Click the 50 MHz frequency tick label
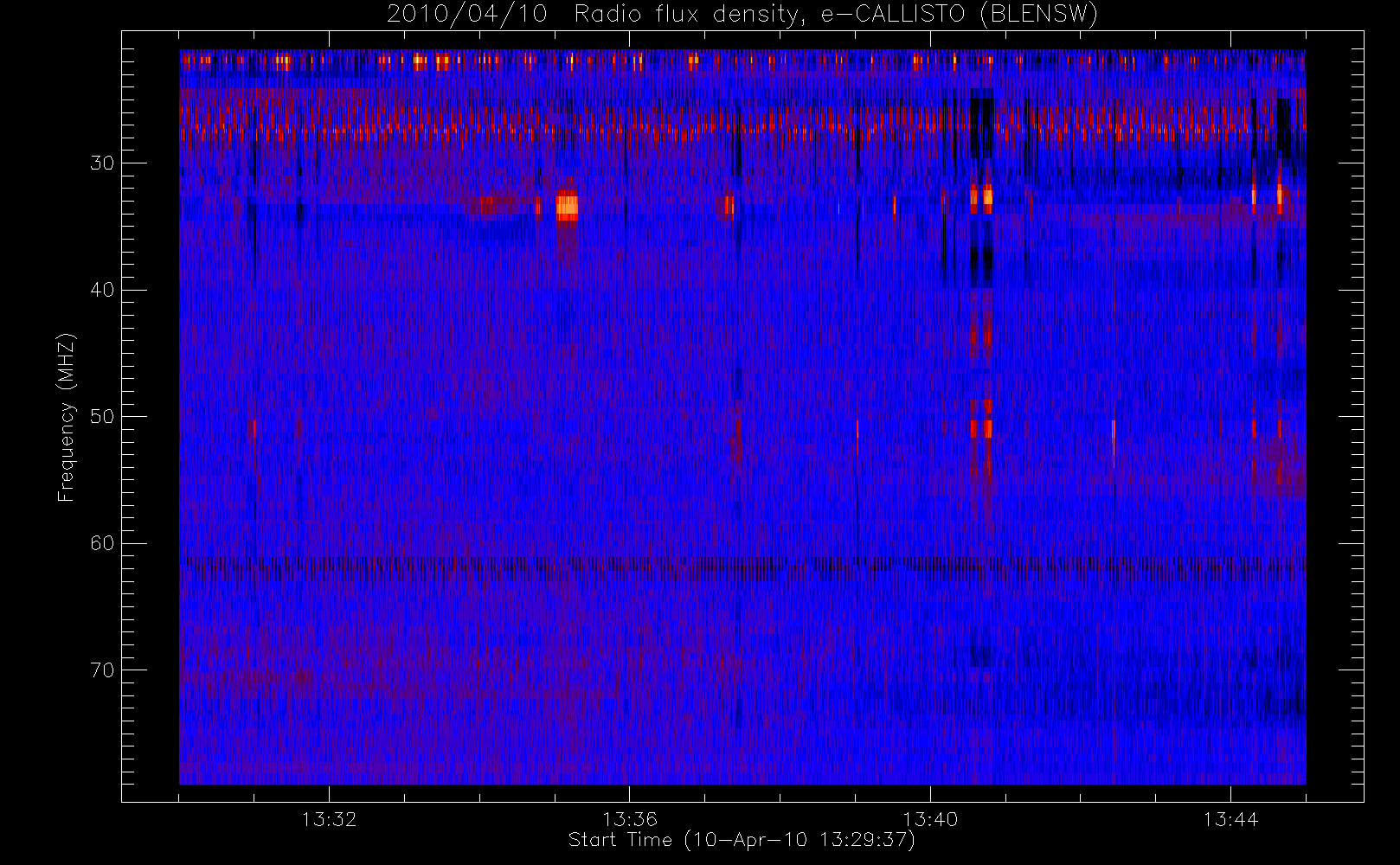 click(102, 417)
